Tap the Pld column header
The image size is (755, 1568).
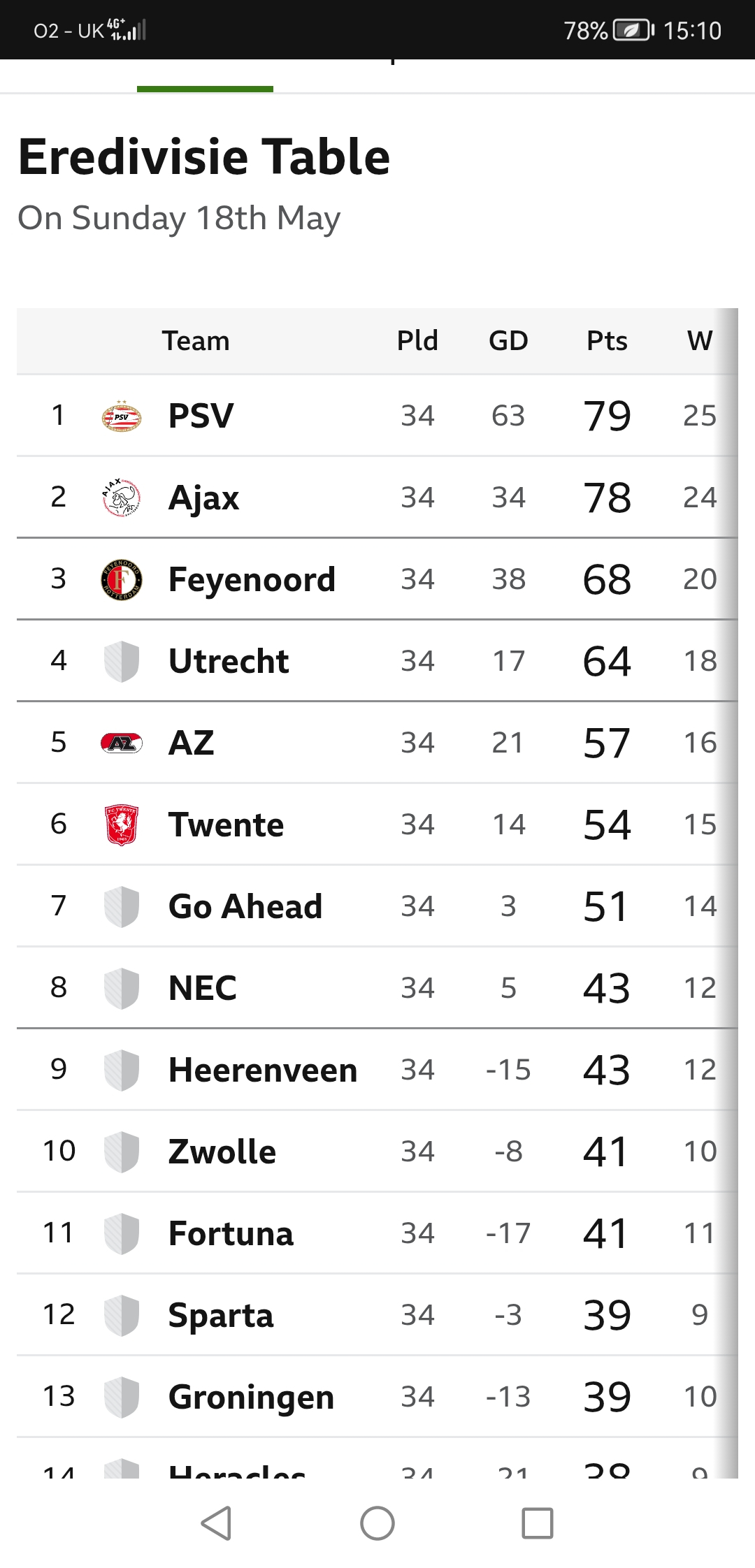pyautogui.click(x=417, y=341)
